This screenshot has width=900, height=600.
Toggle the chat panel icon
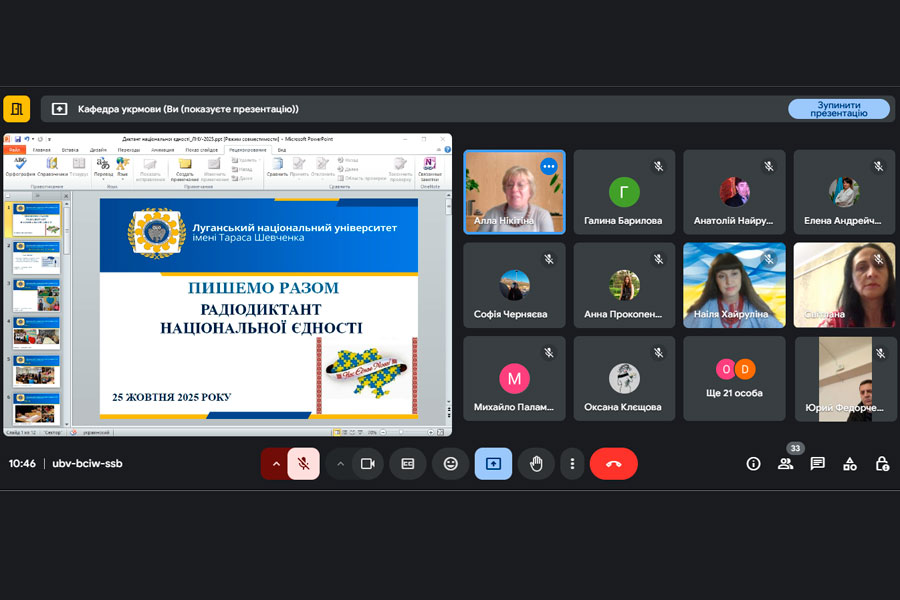tap(817, 464)
